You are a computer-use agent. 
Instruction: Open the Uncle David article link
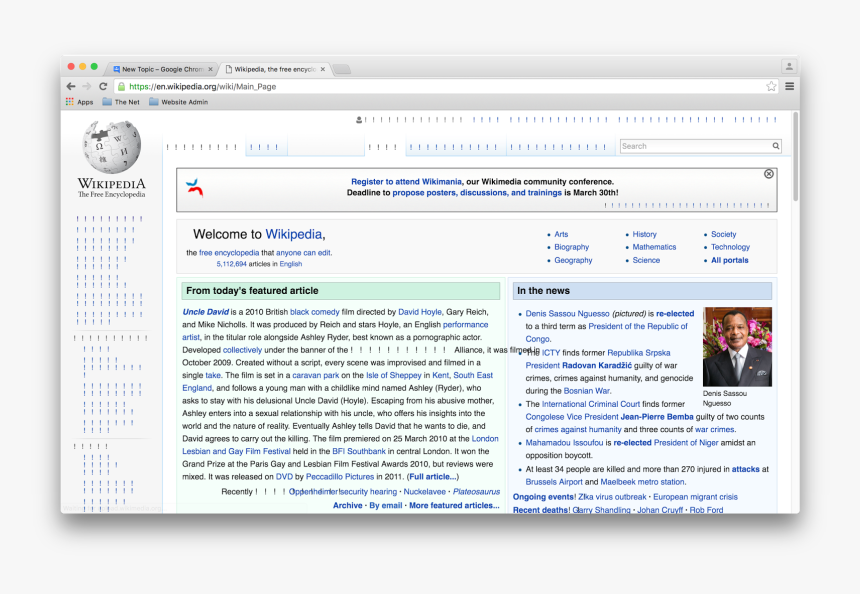click(206, 312)
